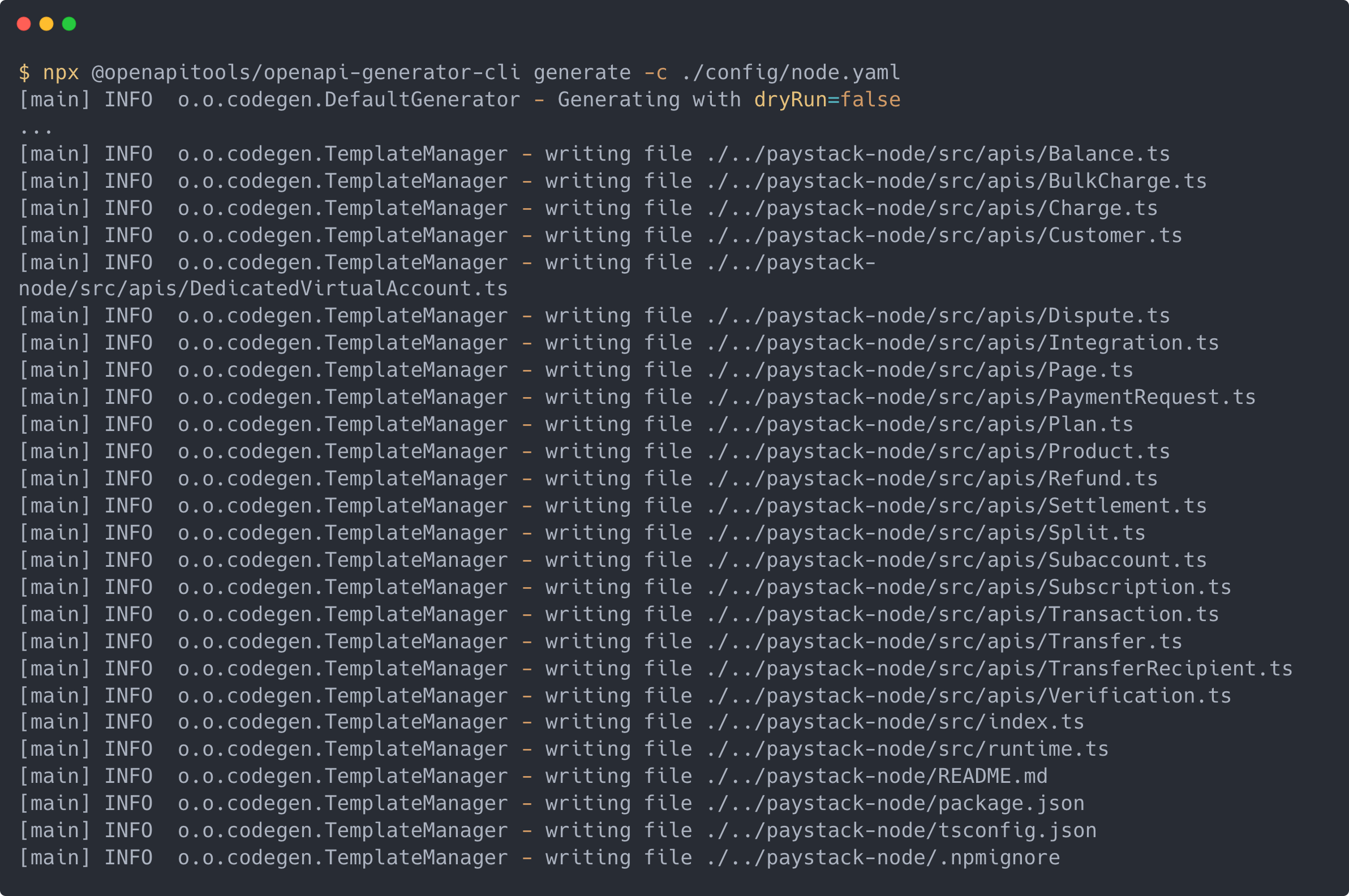Click the tsconfig.json log line

click(x=558, y=831)
